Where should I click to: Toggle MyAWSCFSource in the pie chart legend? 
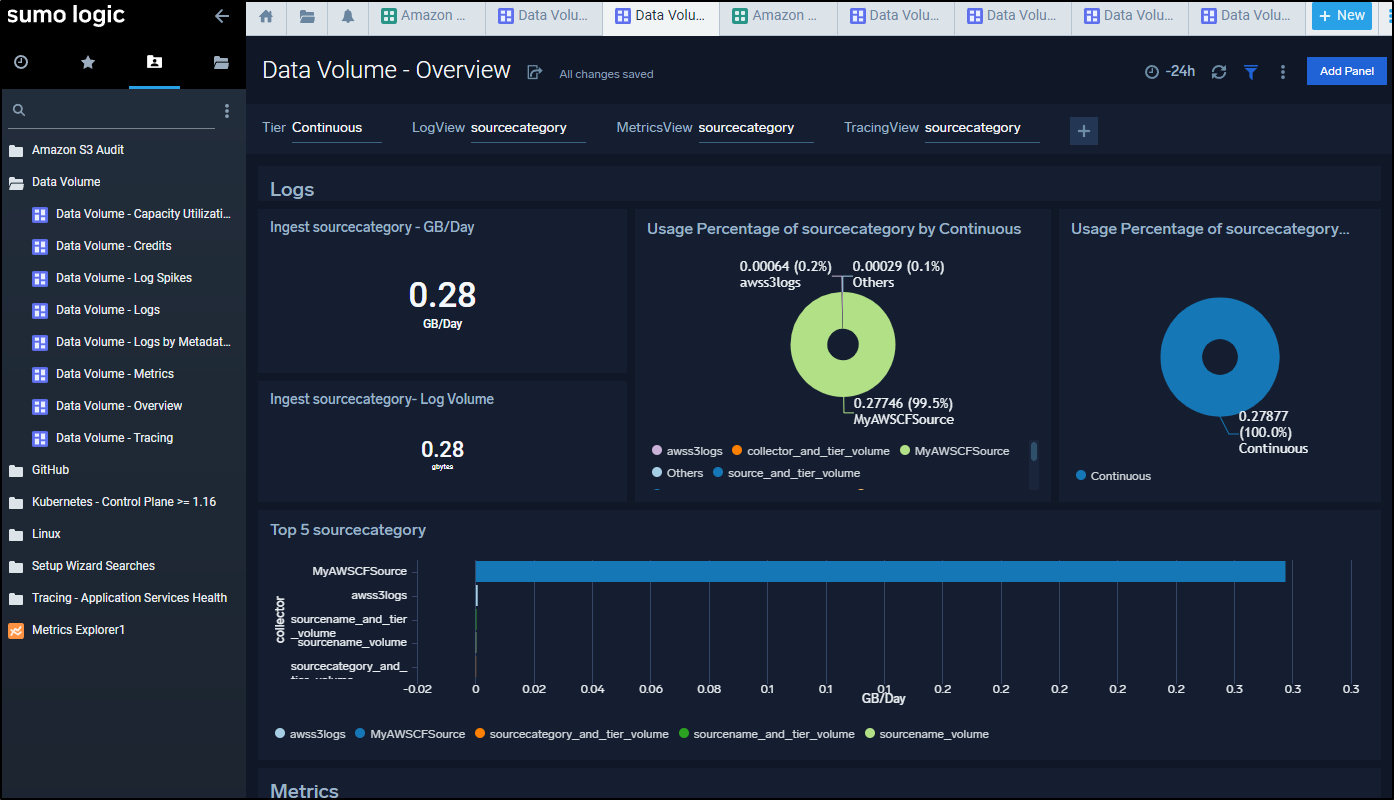click(954, 451)
